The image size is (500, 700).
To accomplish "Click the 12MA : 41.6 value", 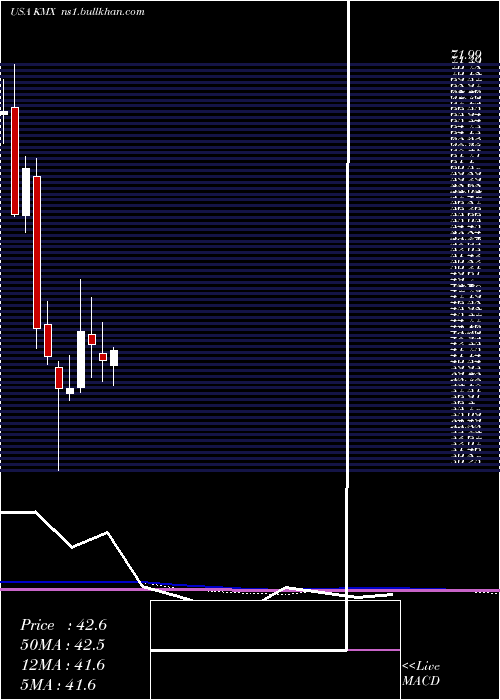I will point(63,665).
